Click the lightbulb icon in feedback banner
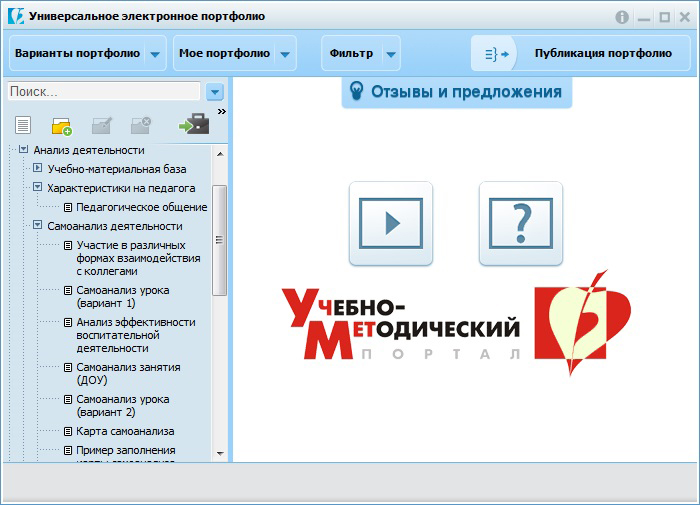Screen dimensions: 700x505 356,91
